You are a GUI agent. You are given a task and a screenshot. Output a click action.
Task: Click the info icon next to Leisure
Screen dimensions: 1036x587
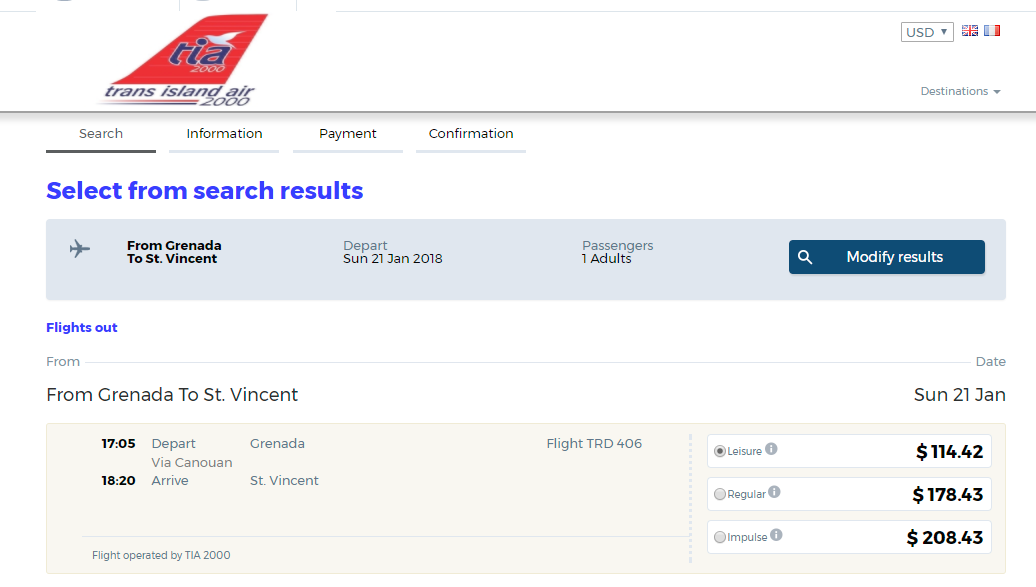click(771, 450)
